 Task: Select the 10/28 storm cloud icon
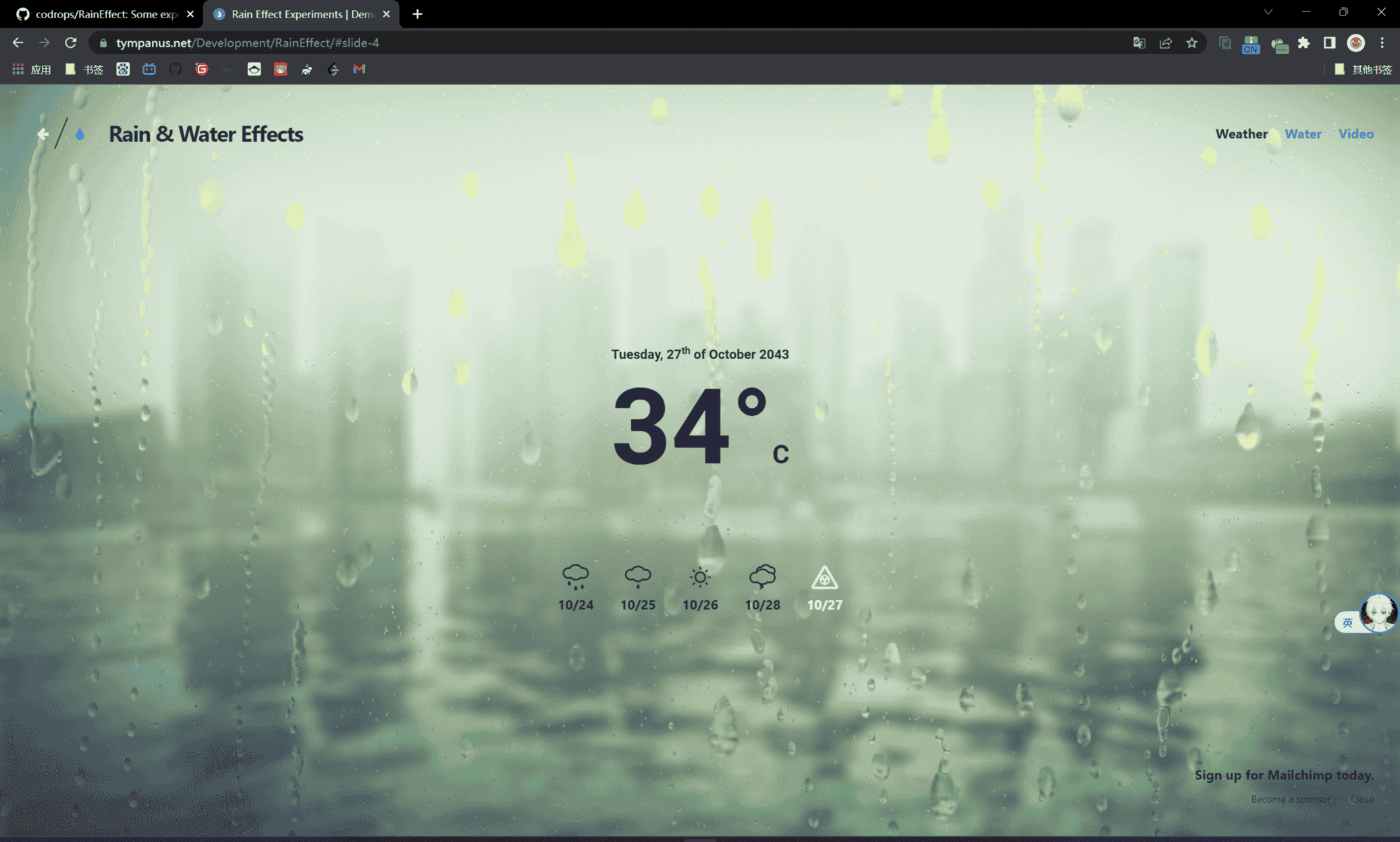762,577
